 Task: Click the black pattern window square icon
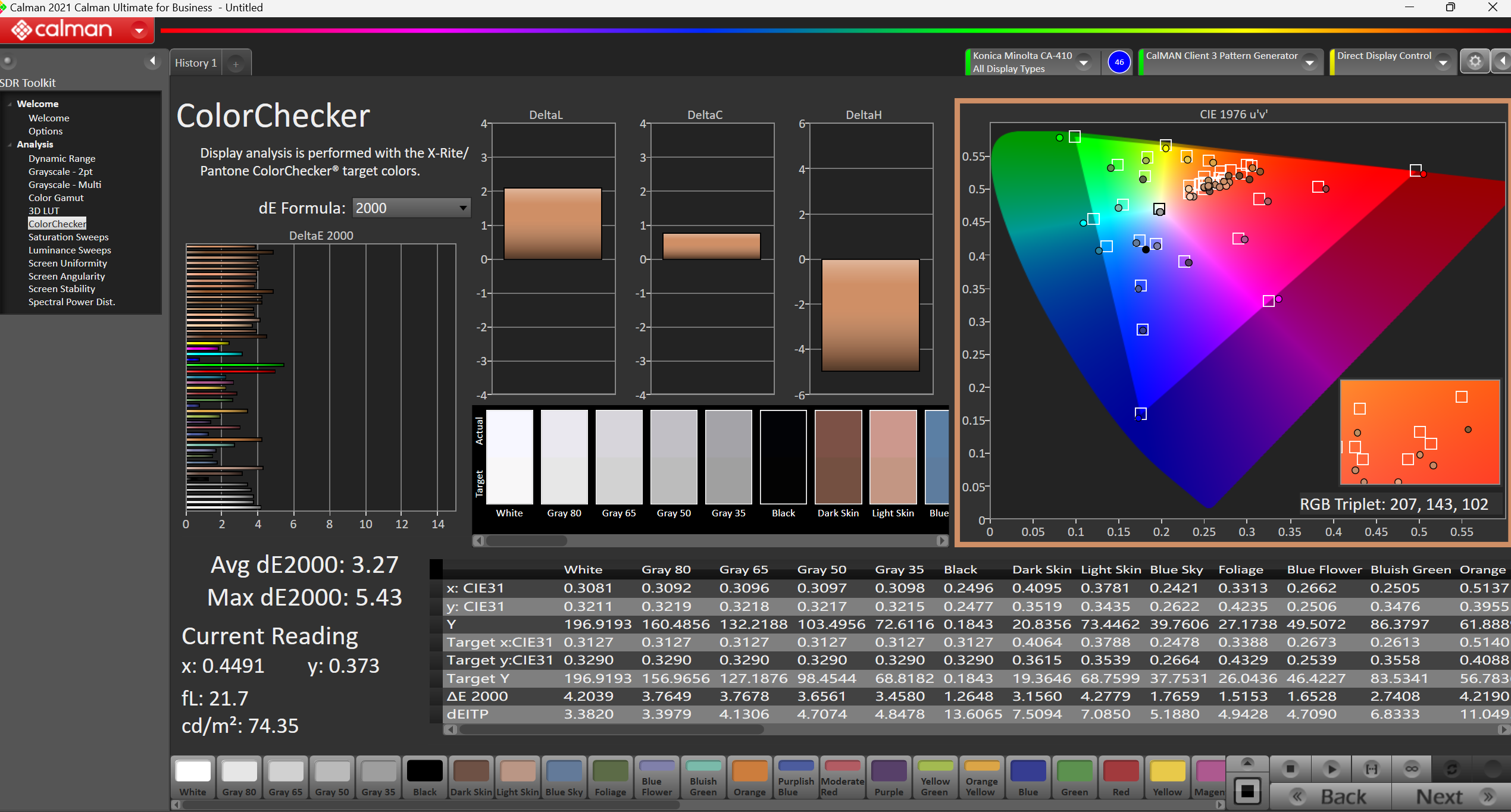[x=1247, y=792]
